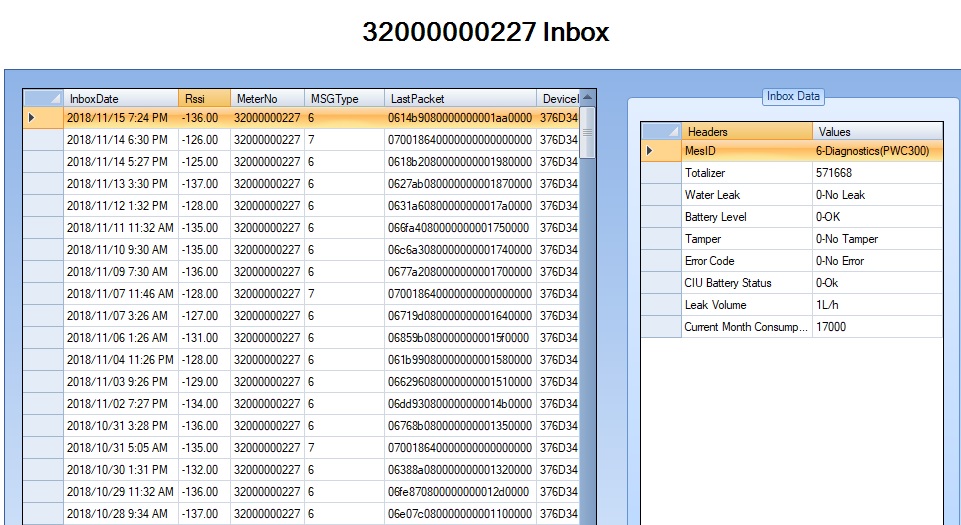Click the MSGType column header

(x=344, y=99)
